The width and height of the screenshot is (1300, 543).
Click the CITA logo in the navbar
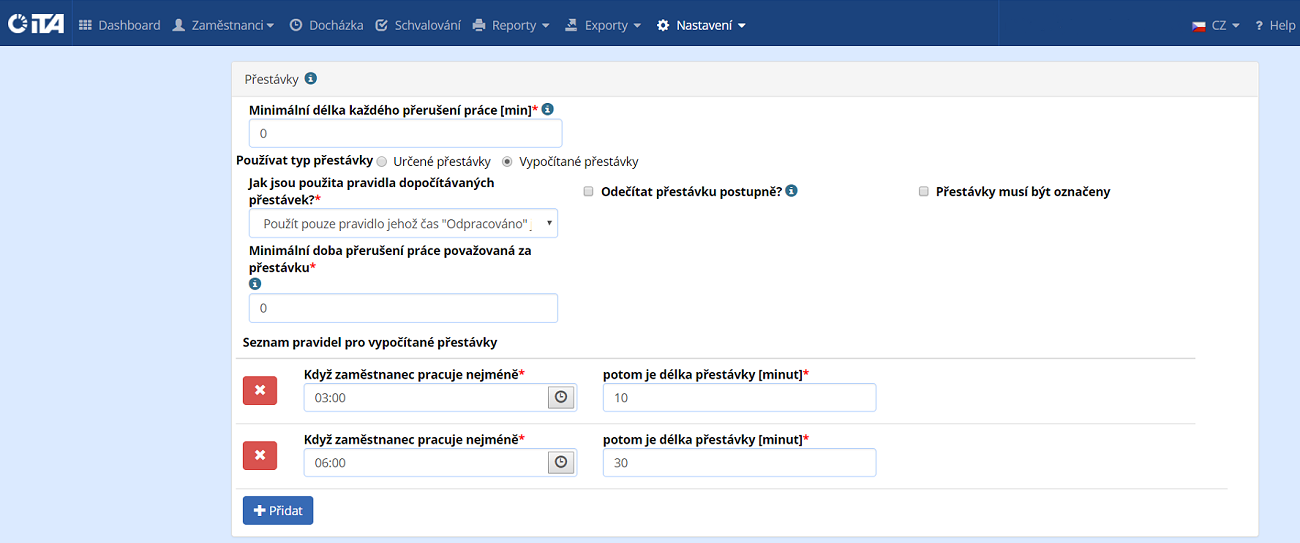(x=36, y=24)
